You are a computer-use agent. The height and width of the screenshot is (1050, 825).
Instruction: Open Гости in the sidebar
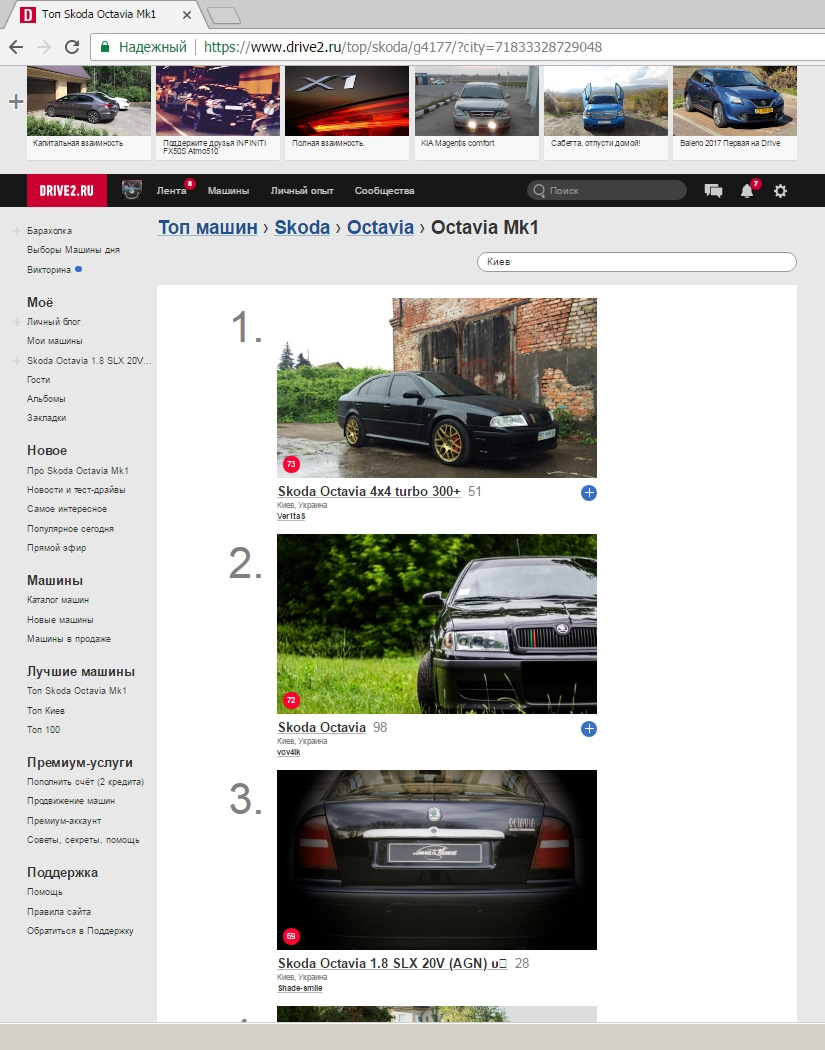[38, 380]
